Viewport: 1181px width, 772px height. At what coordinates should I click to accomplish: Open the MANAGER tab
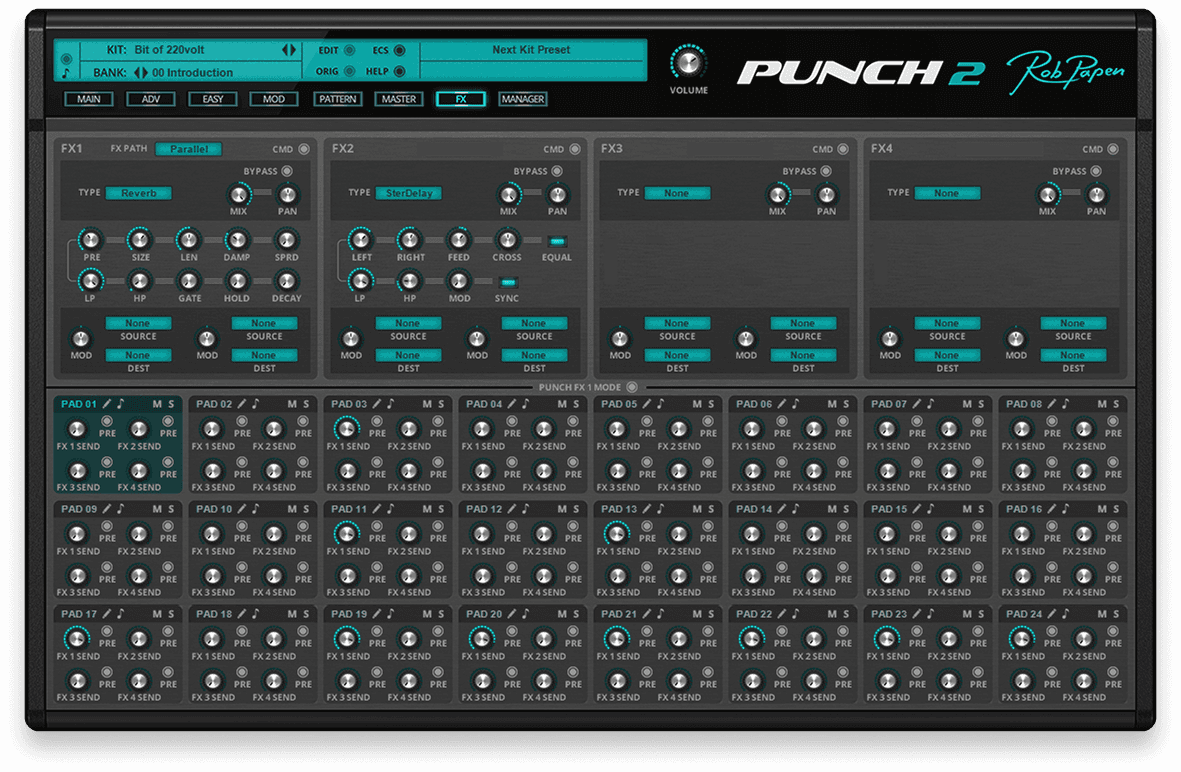coord(522,99)
